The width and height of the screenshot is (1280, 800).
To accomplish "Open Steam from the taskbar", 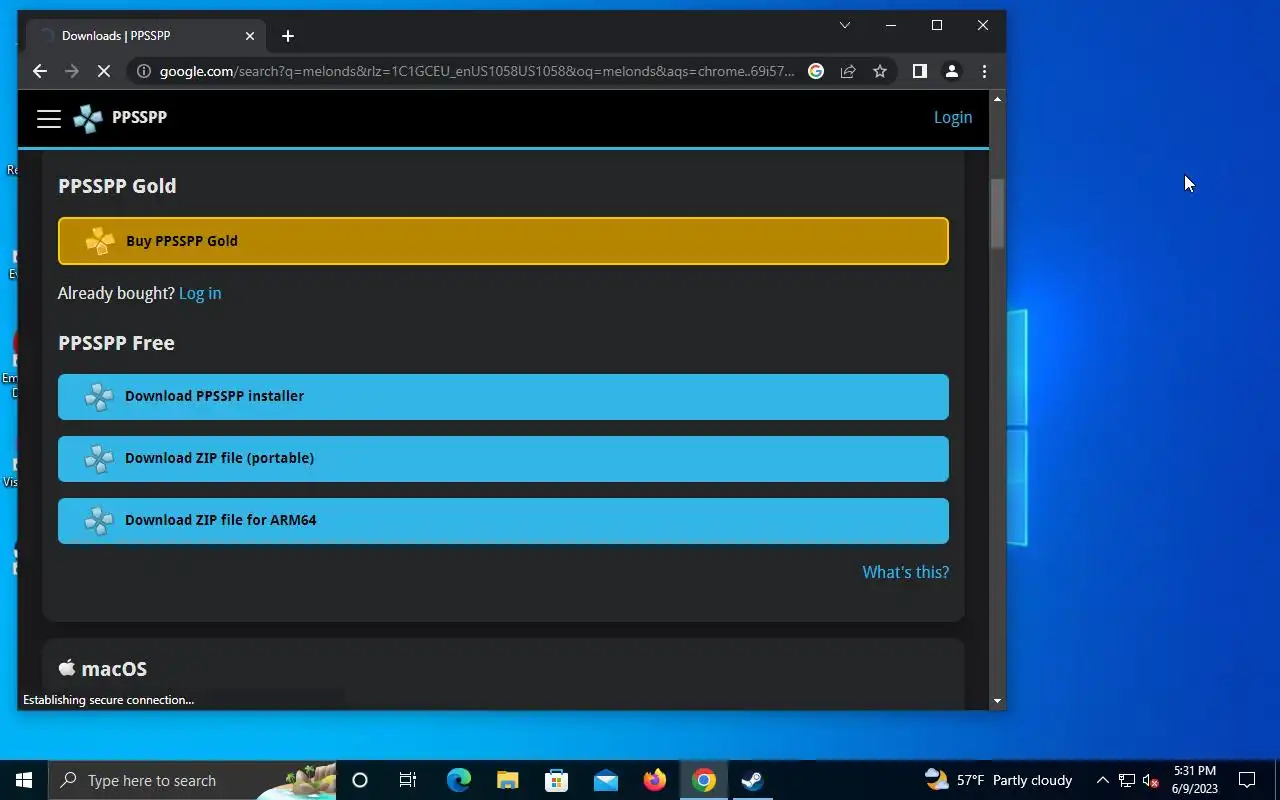I will 753,780.
